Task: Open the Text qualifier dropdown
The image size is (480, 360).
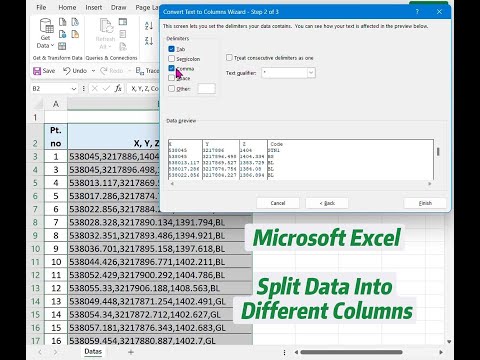Action: pyautogui.click(x=311, y=73)
